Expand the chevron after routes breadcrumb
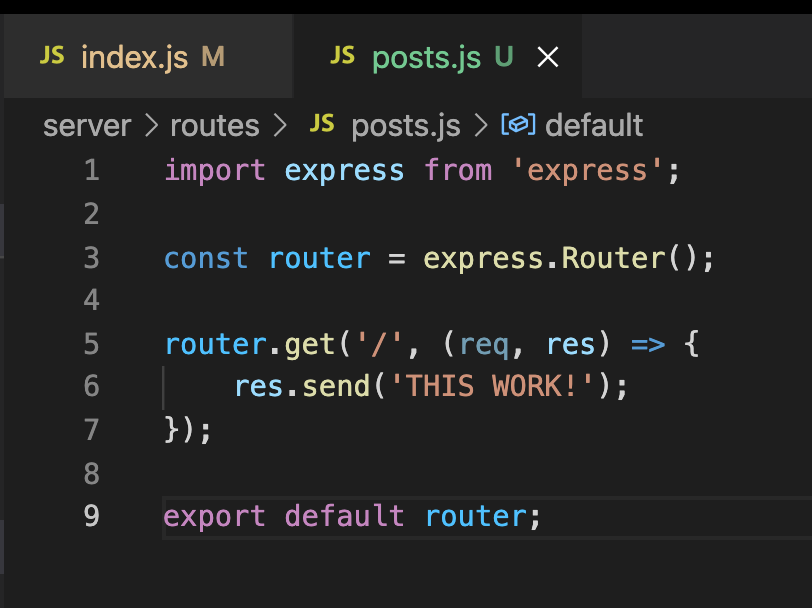This screenshot has height=608, width=812. pos(280,126)
